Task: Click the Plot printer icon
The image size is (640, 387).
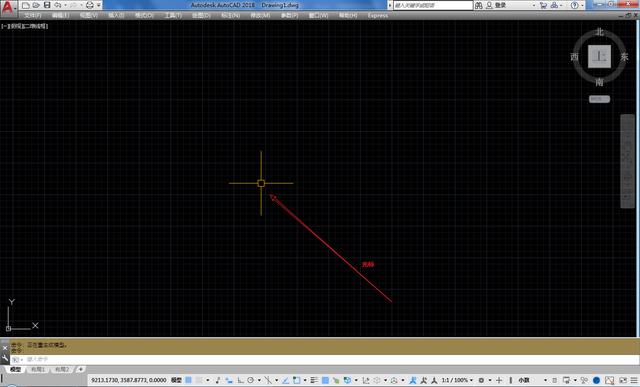Action: (90, 5)
